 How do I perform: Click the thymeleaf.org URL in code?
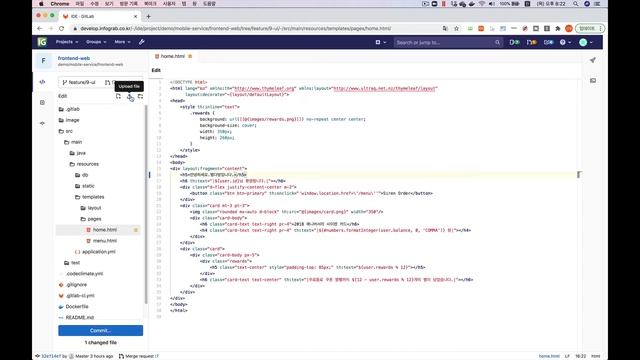pos(264,88)
